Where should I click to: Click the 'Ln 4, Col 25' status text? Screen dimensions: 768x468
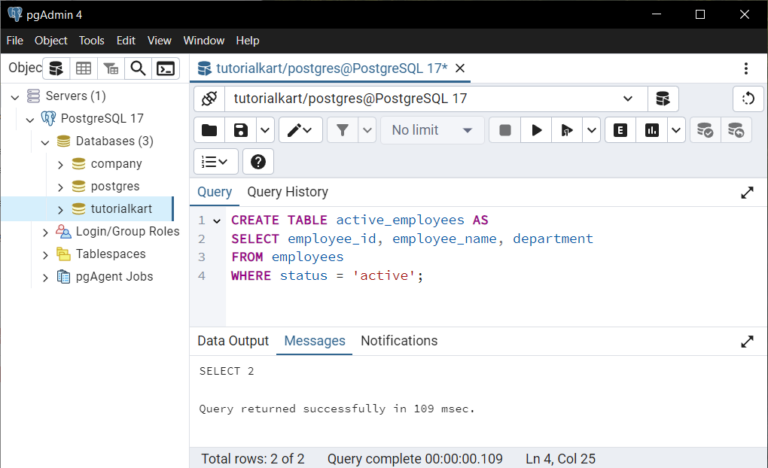pos(560,459)
